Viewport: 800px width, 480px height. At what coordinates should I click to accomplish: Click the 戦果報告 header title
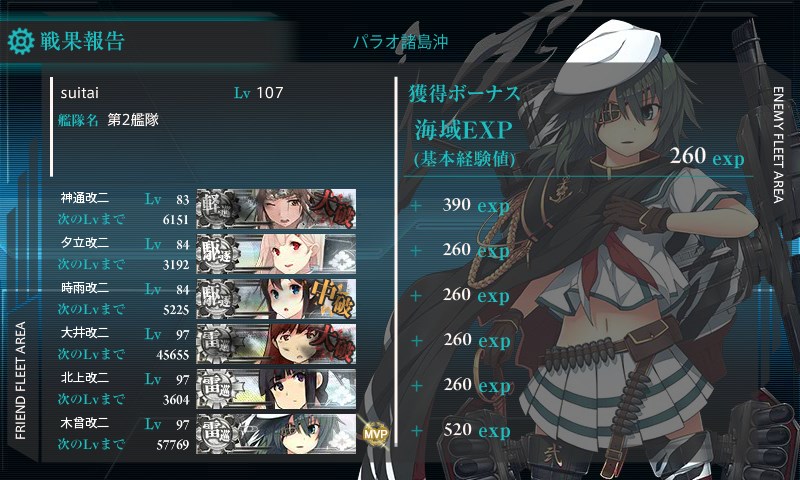(83, 41)
